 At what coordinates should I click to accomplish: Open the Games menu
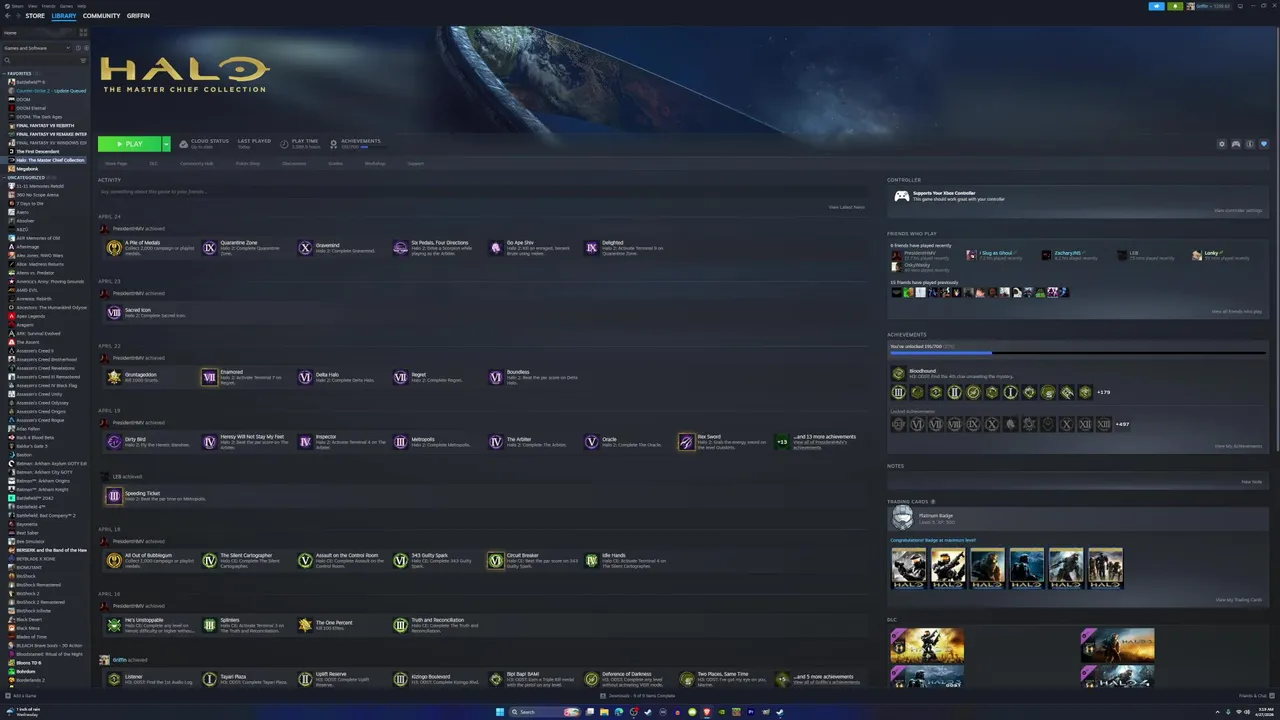66,5
